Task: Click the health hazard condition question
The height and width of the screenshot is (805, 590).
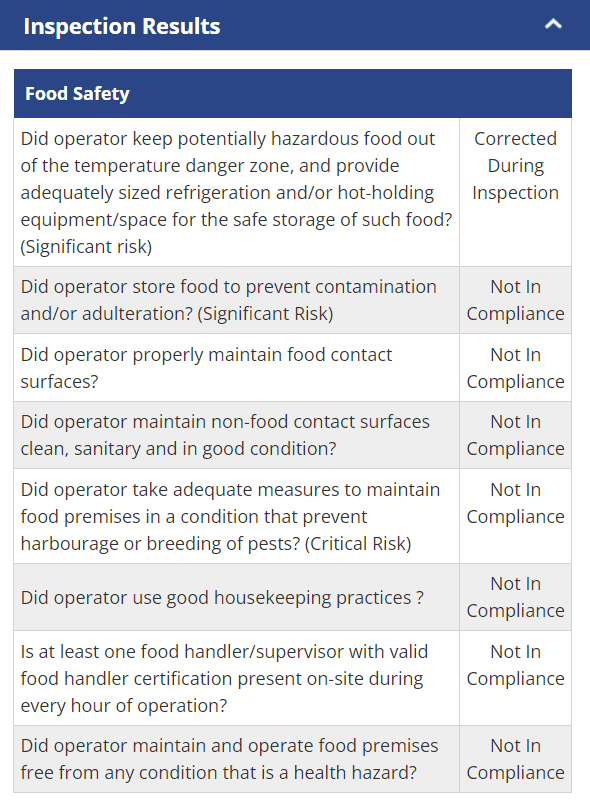Action: click(x=230, y=759)
